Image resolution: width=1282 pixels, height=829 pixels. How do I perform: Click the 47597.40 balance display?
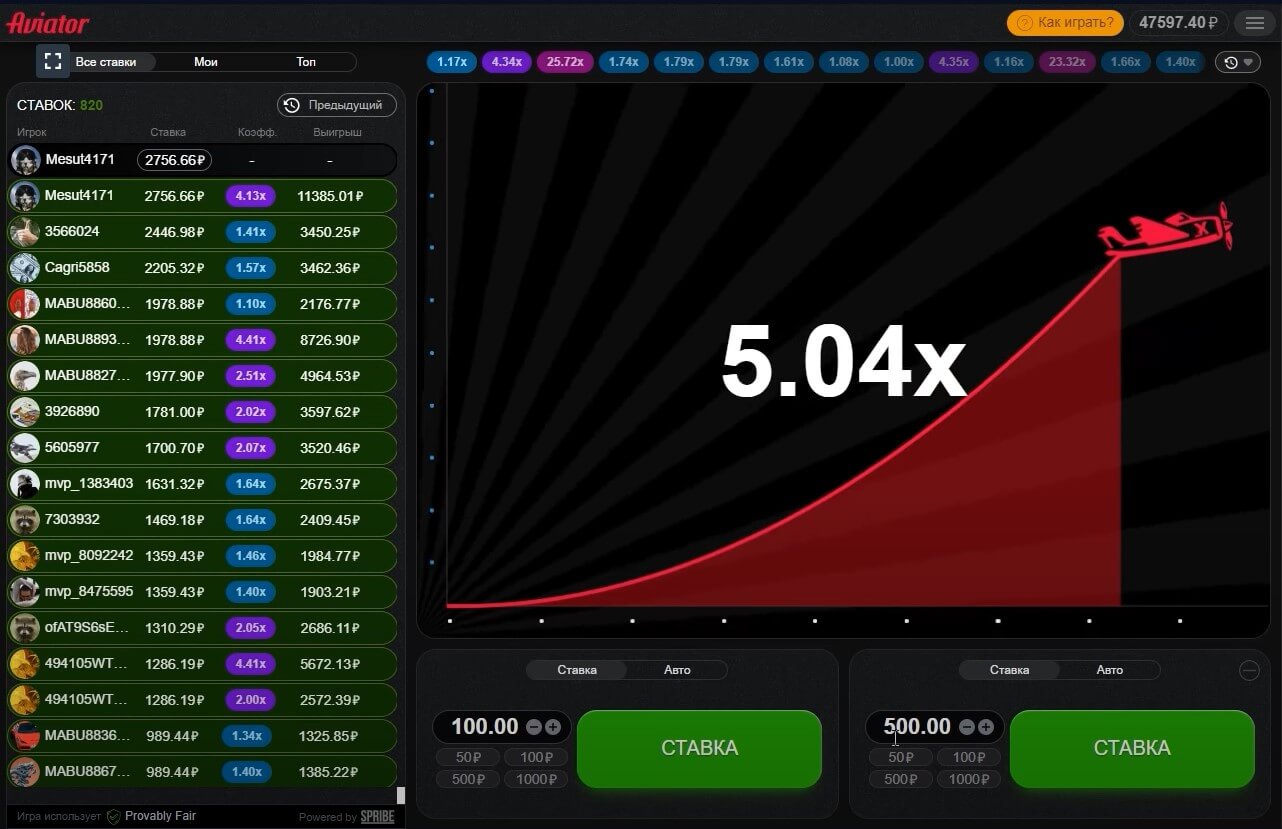(x=1178, y=22)
